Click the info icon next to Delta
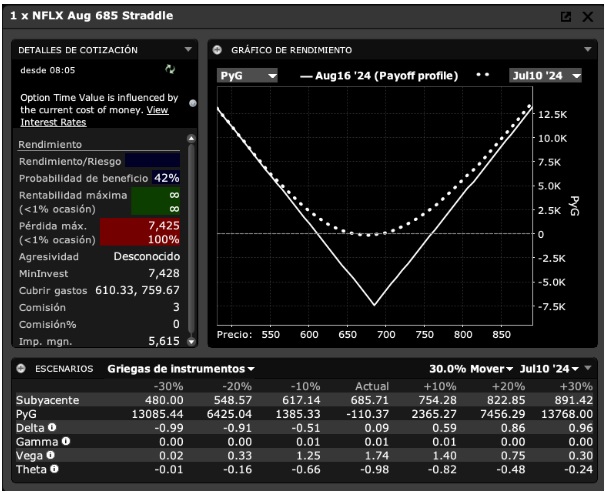 pos(50,427)
